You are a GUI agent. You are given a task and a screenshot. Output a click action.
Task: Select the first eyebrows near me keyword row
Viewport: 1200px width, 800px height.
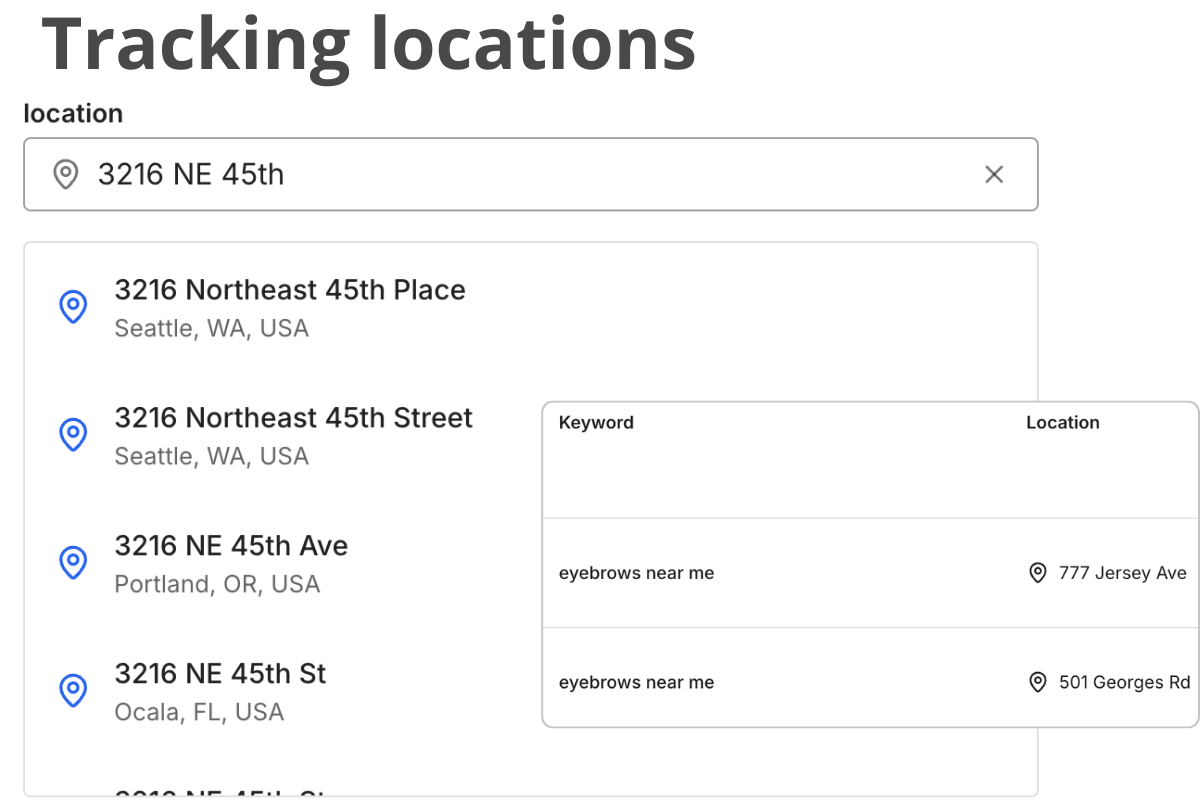(x=636, y=572)
